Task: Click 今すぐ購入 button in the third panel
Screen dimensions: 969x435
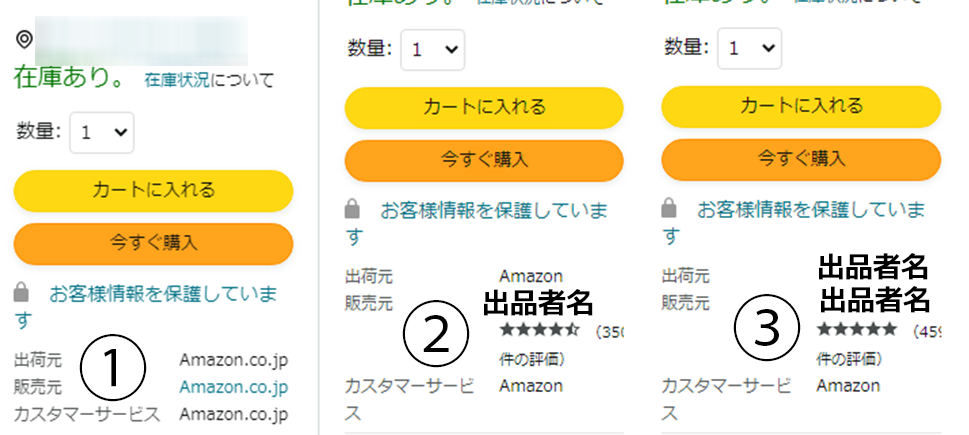Action: click(x=801, y=160)
